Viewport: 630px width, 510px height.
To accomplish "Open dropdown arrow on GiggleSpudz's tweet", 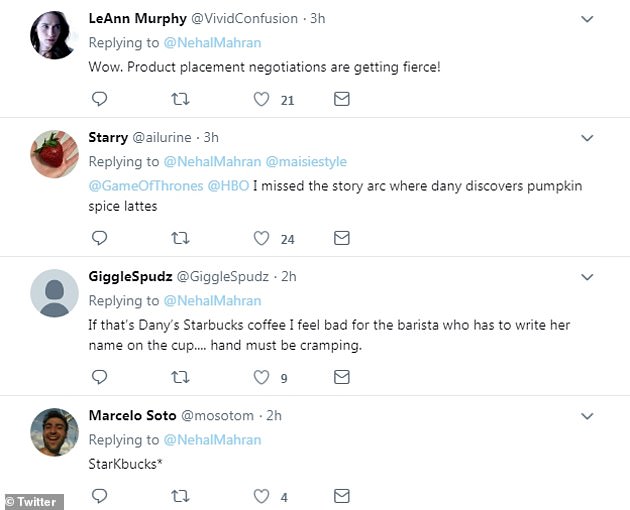I will click(x=587, y=277).
